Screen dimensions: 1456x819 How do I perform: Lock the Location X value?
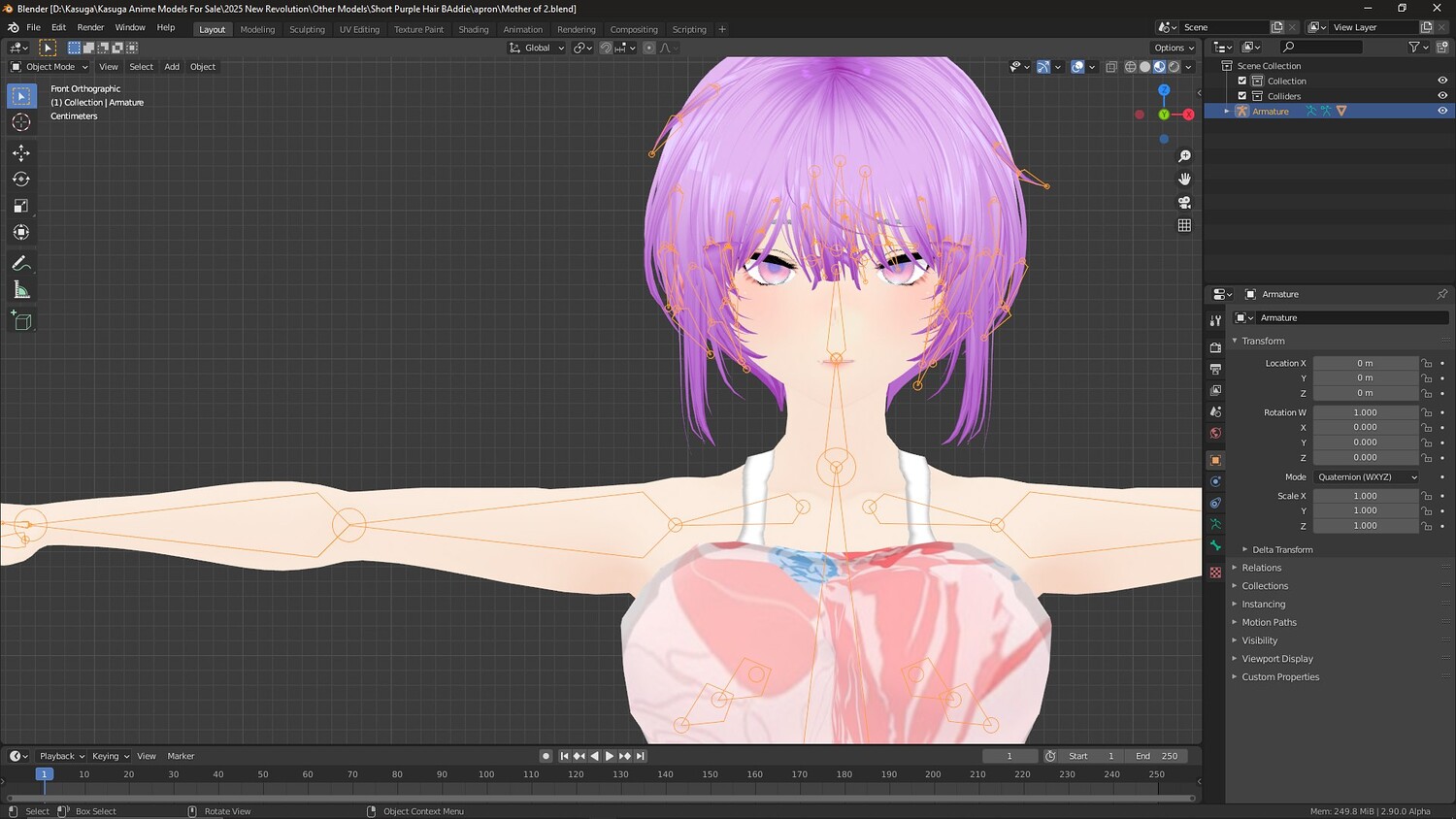click(1427, 364)
